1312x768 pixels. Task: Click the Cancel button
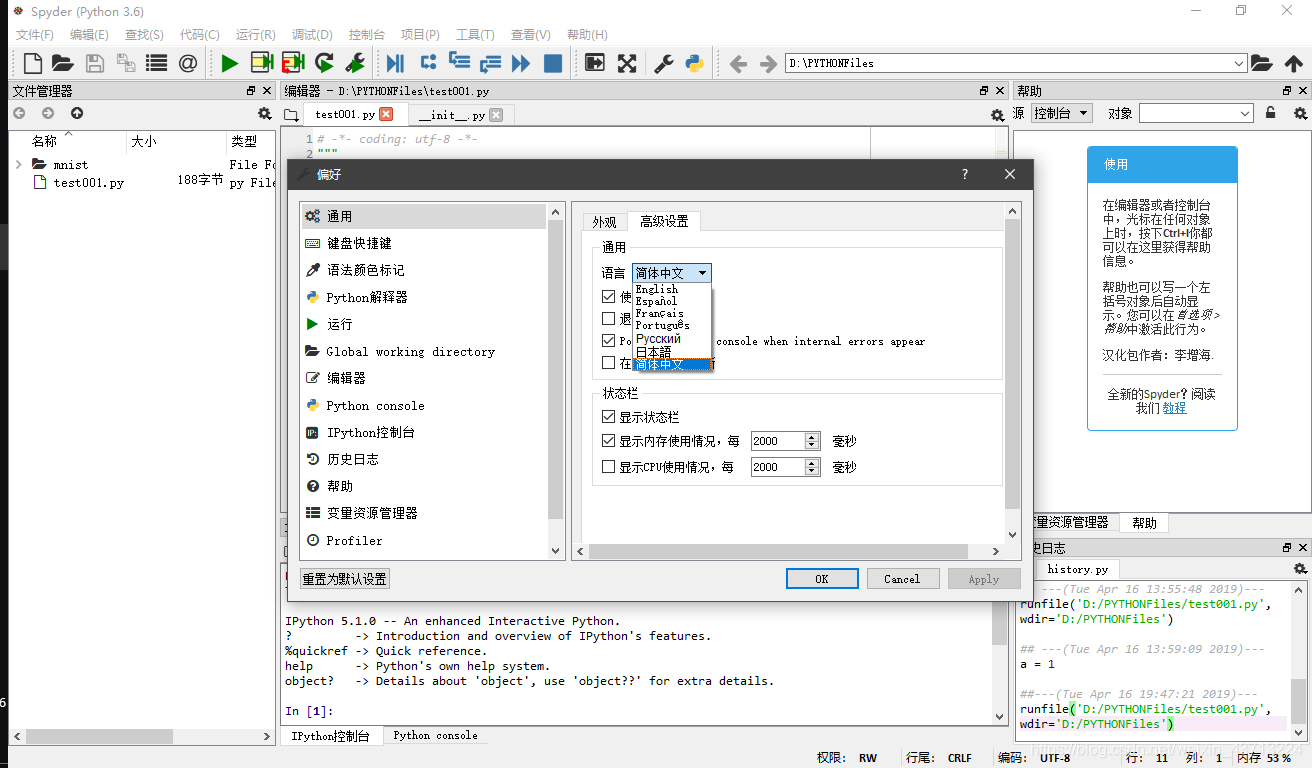point(902,579)
